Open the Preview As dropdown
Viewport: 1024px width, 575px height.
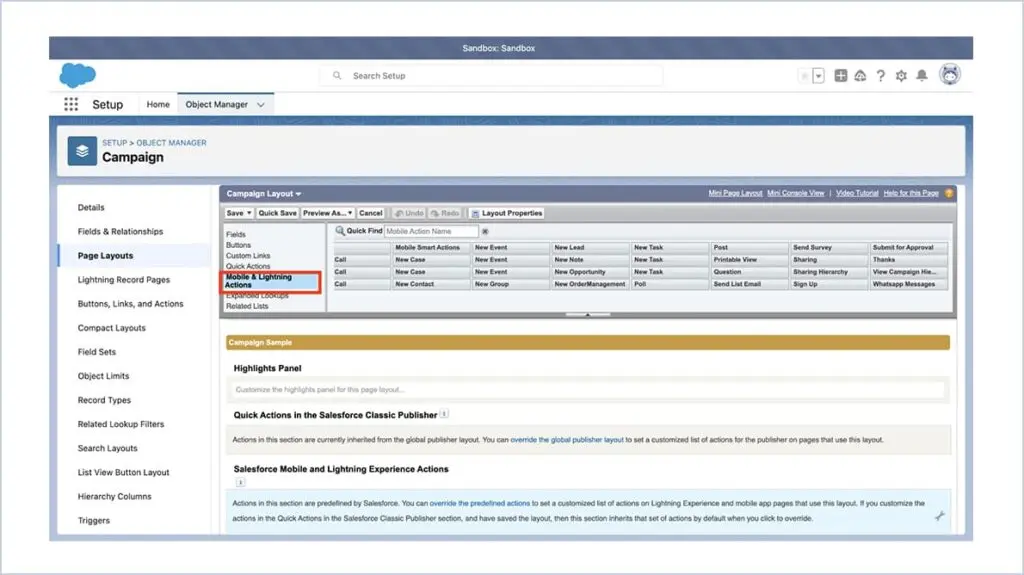tap(327, 213)
